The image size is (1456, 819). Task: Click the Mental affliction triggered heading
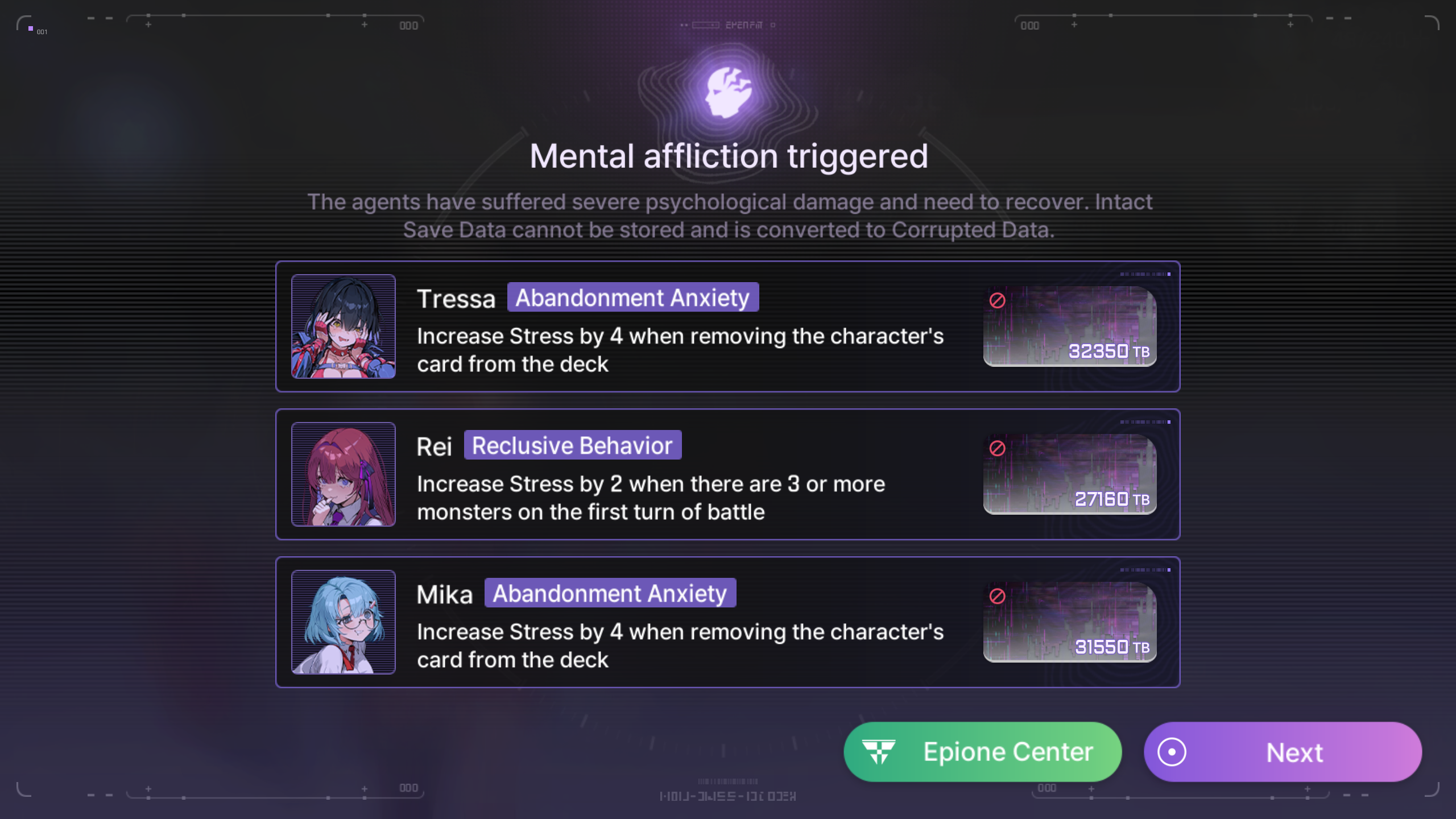tap(729, 156)
